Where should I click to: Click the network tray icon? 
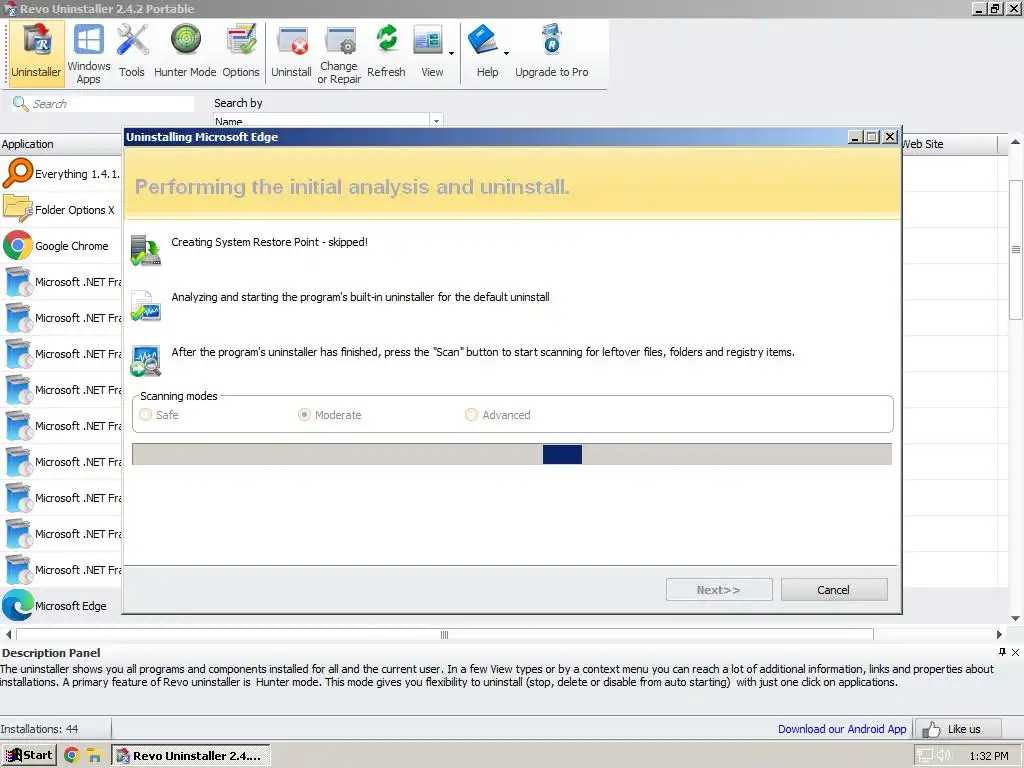(924, 756)
